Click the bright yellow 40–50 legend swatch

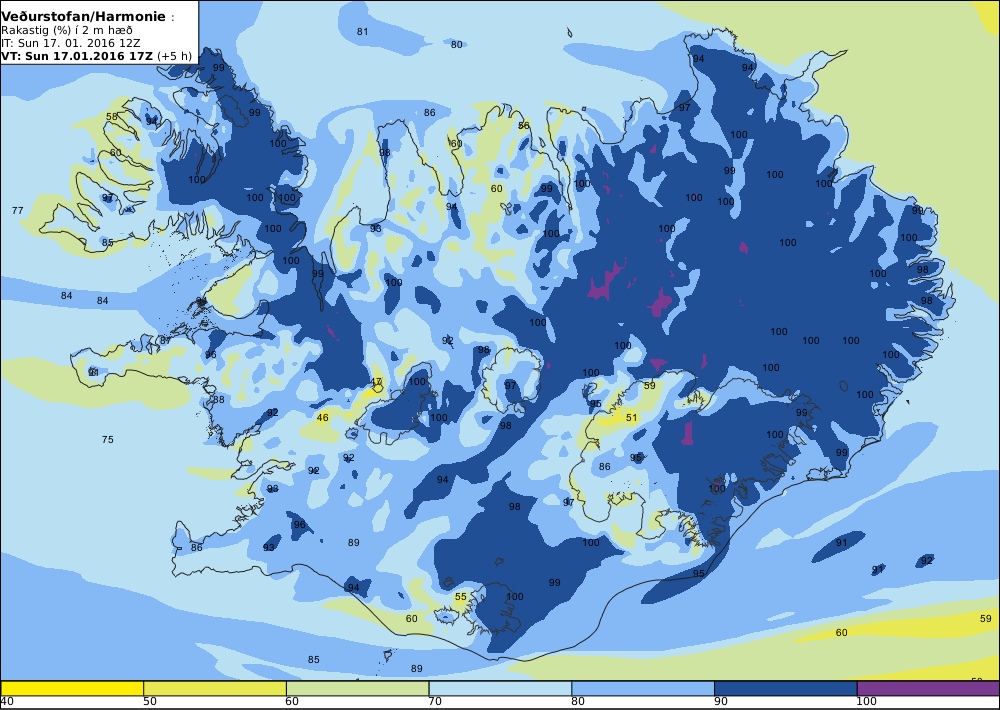point(72,688)
